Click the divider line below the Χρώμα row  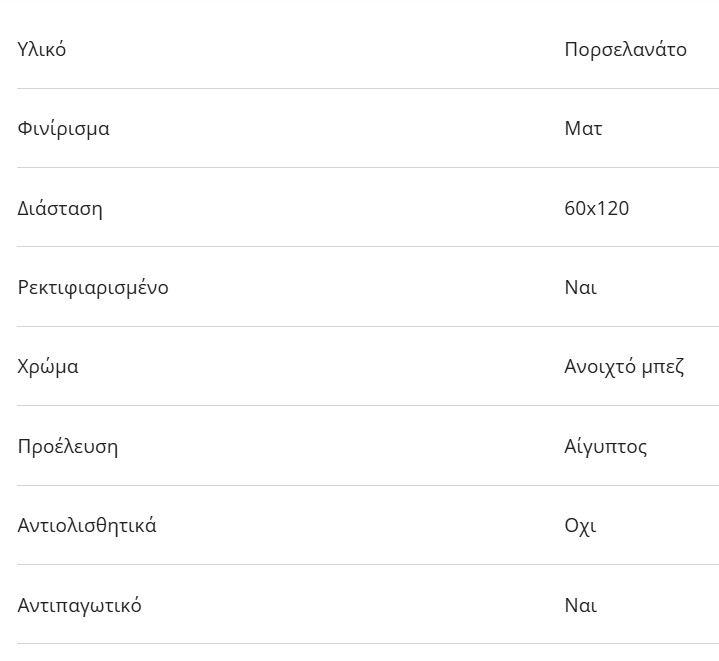367,406
